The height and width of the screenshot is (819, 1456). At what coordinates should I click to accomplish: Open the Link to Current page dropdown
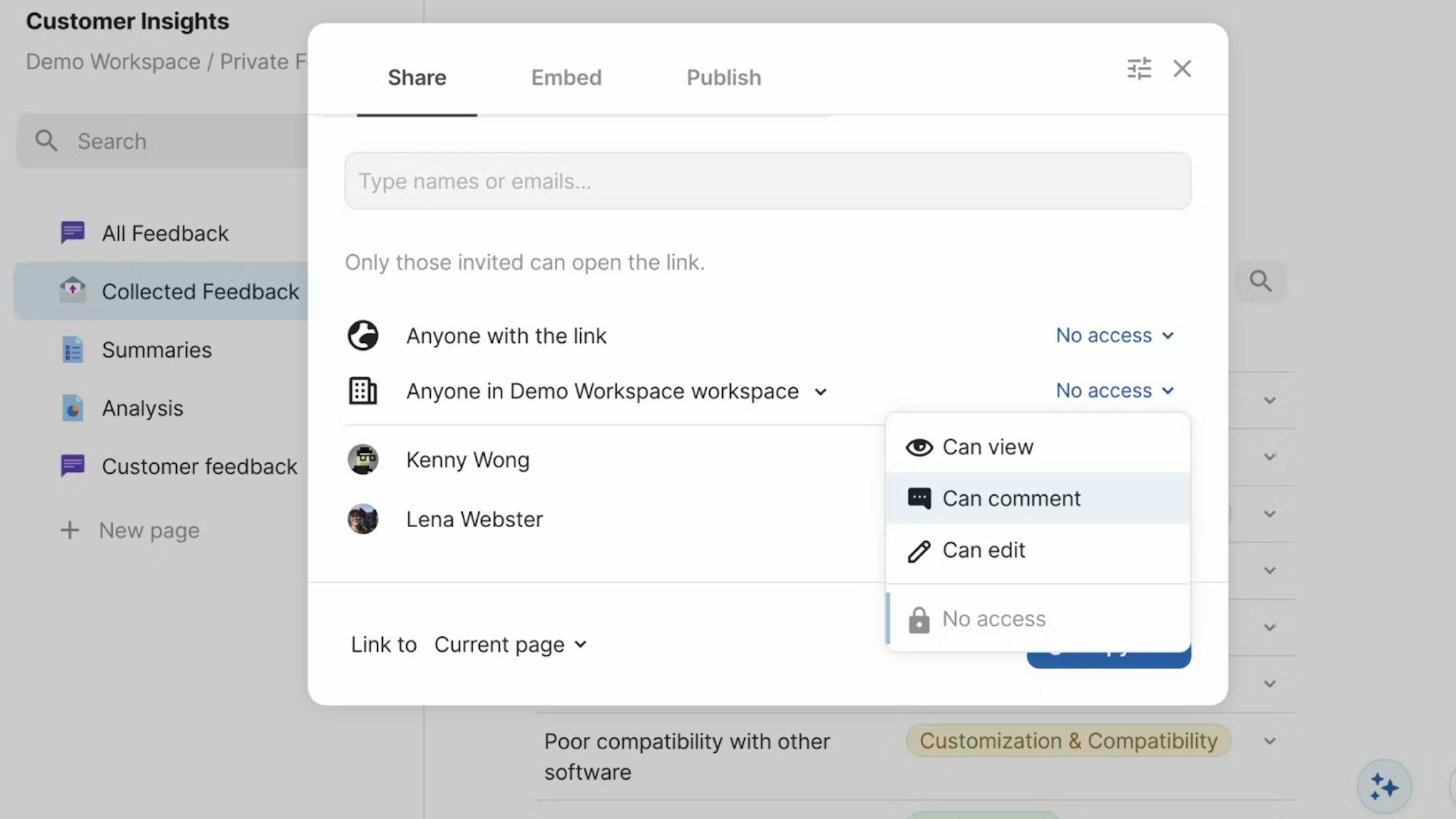[x=510, y=645]
